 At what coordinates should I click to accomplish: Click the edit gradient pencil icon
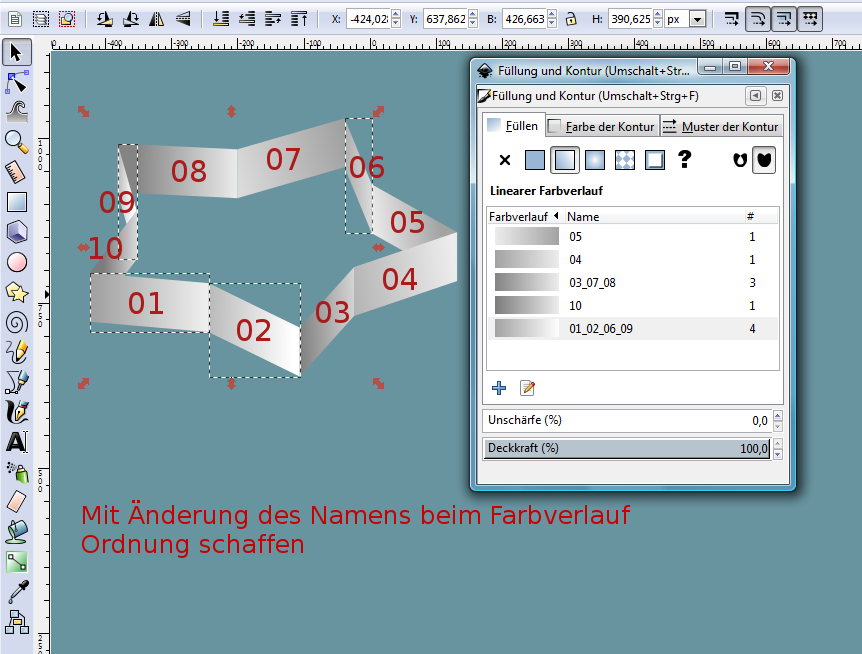(527, 387)
